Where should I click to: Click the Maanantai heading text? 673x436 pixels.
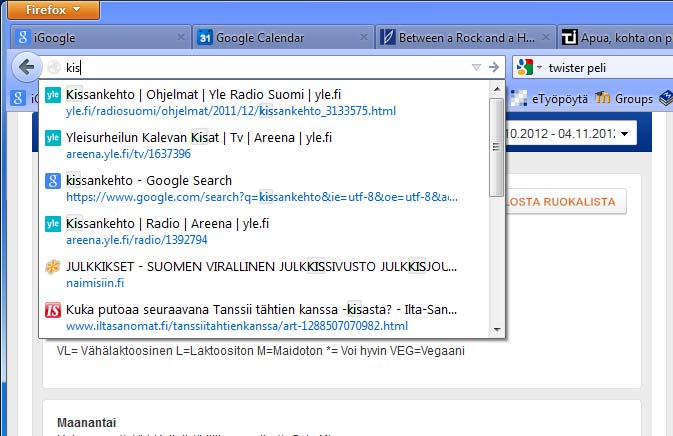pos(87,423)
